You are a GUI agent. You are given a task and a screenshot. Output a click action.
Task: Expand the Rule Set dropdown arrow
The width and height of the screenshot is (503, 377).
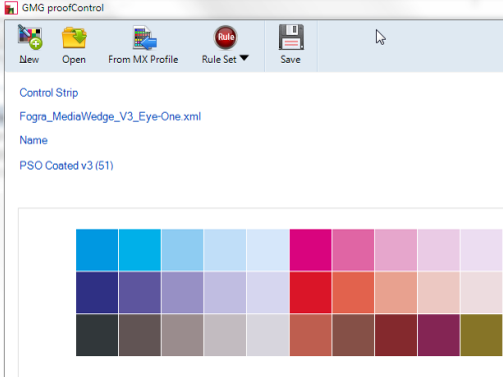point(244,58)
